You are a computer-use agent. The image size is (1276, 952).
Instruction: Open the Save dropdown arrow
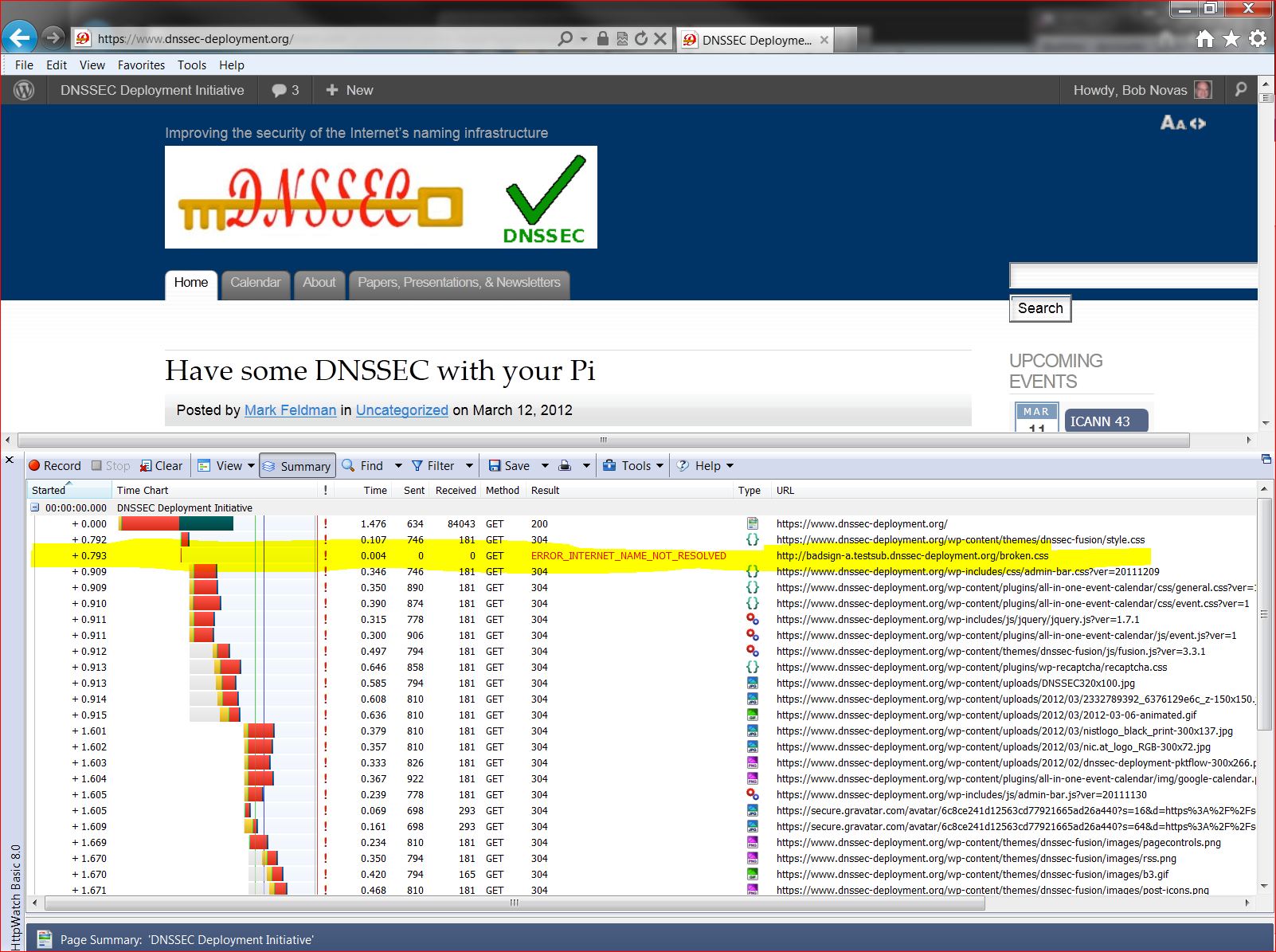(545, 466)
